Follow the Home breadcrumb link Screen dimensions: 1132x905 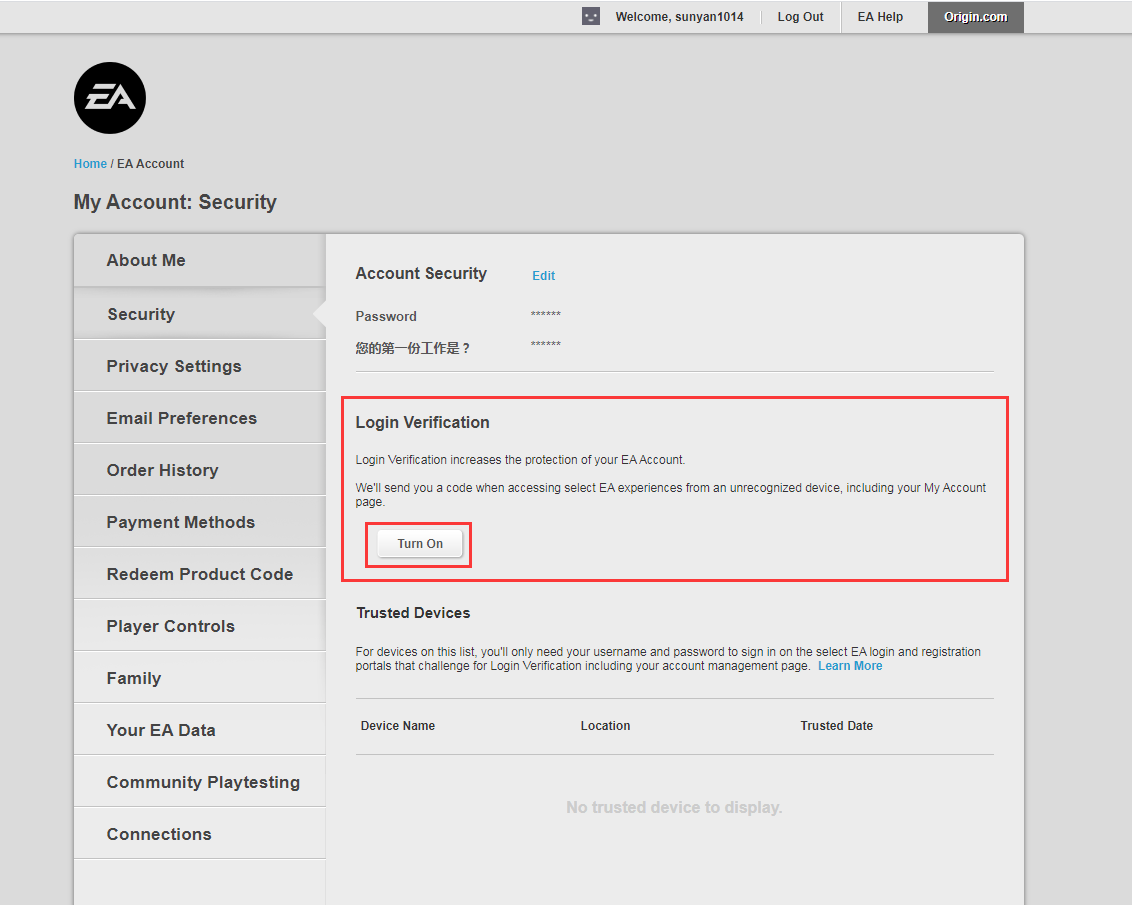tap(90, 164)
